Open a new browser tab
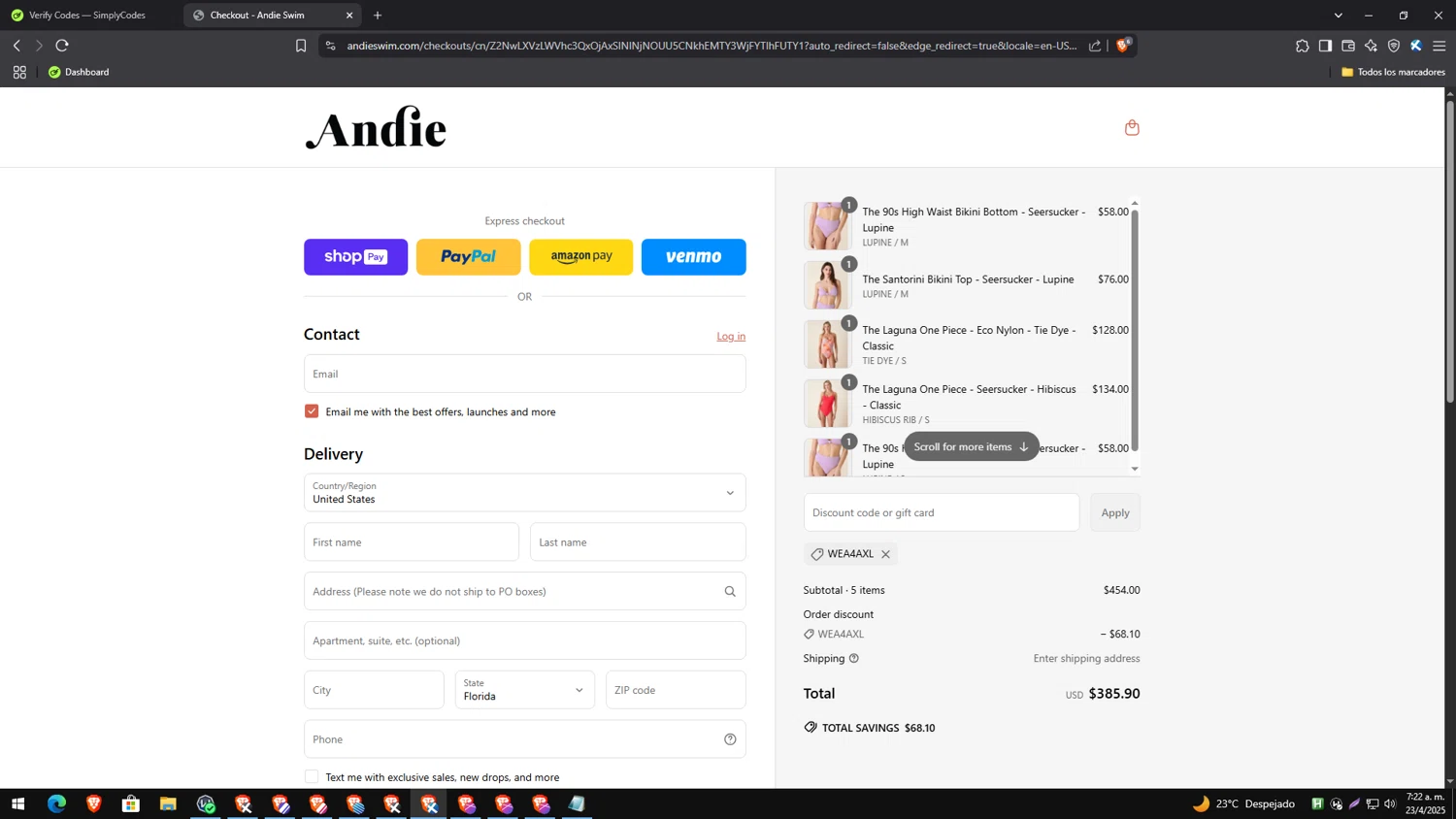Viewport: 1456px width, 819px height. (x=378, y=16)
